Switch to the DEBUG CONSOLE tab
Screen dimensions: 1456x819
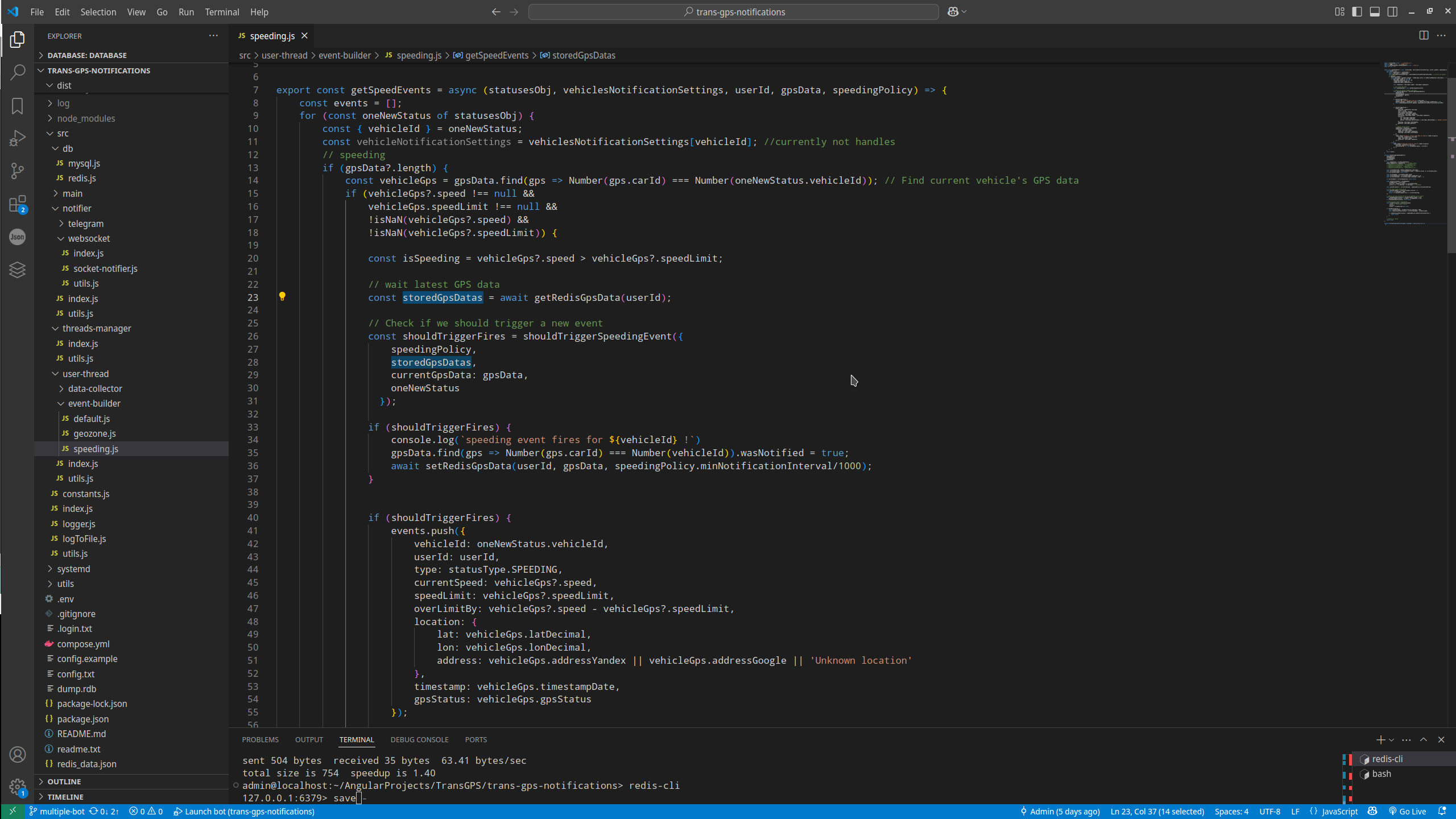tap(419, 739)
